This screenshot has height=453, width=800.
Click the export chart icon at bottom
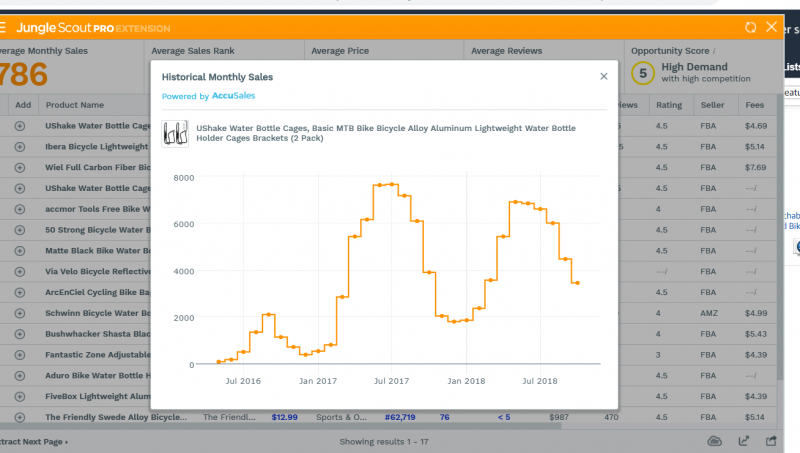[744, 441]
